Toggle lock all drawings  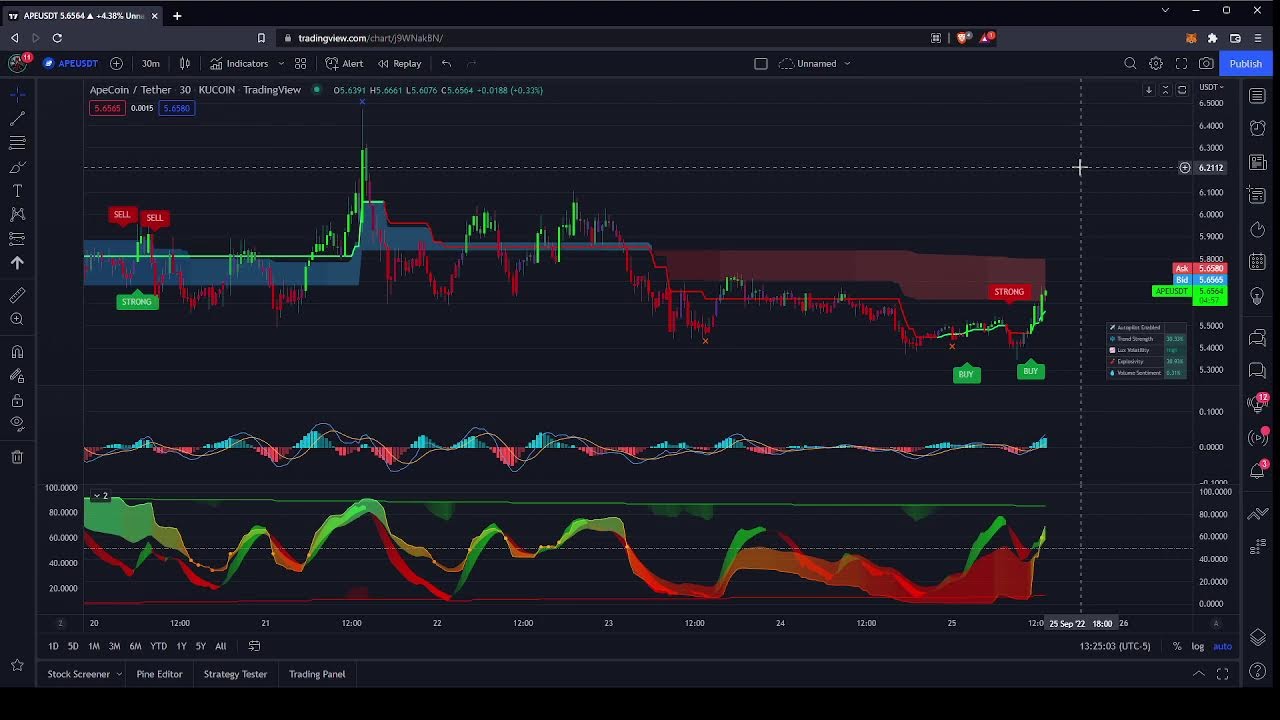[x=17, y=400]
